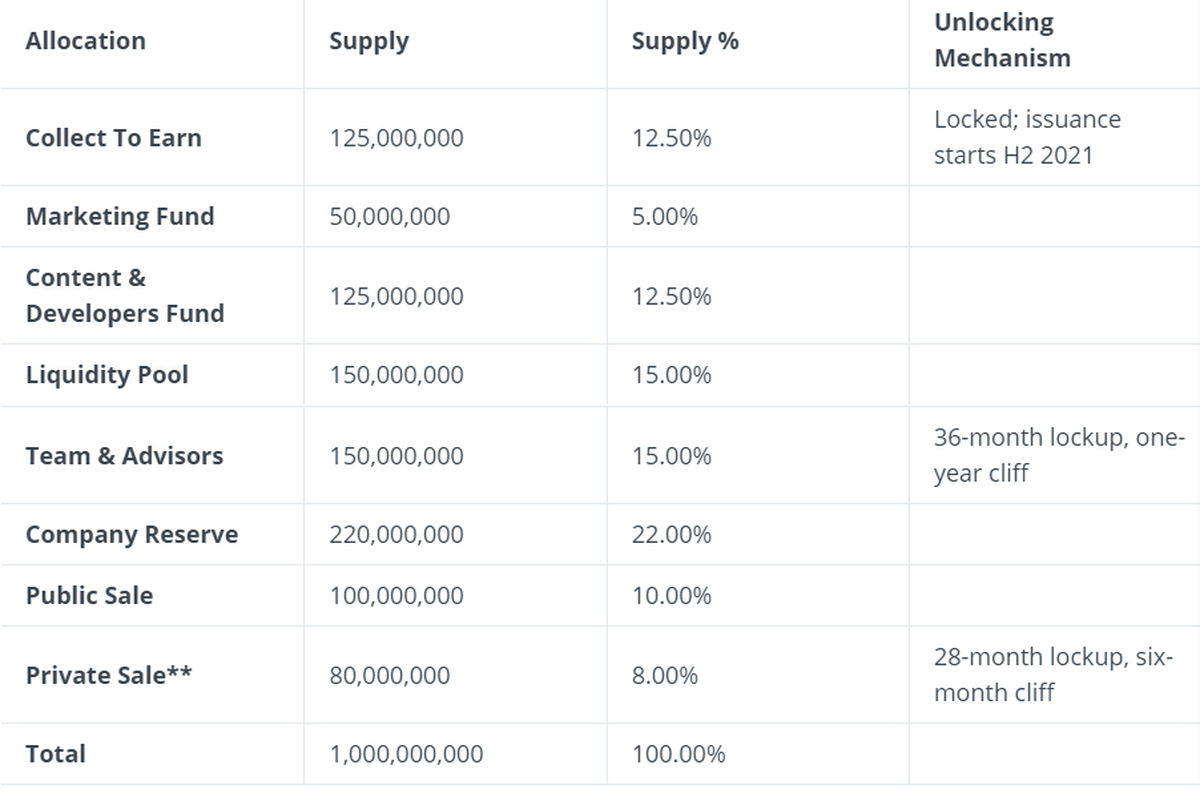Screen dimensions: 1200x793
Task: Click the '36-month lockup, one-year cliff' text
Action: coord(1058,455)
